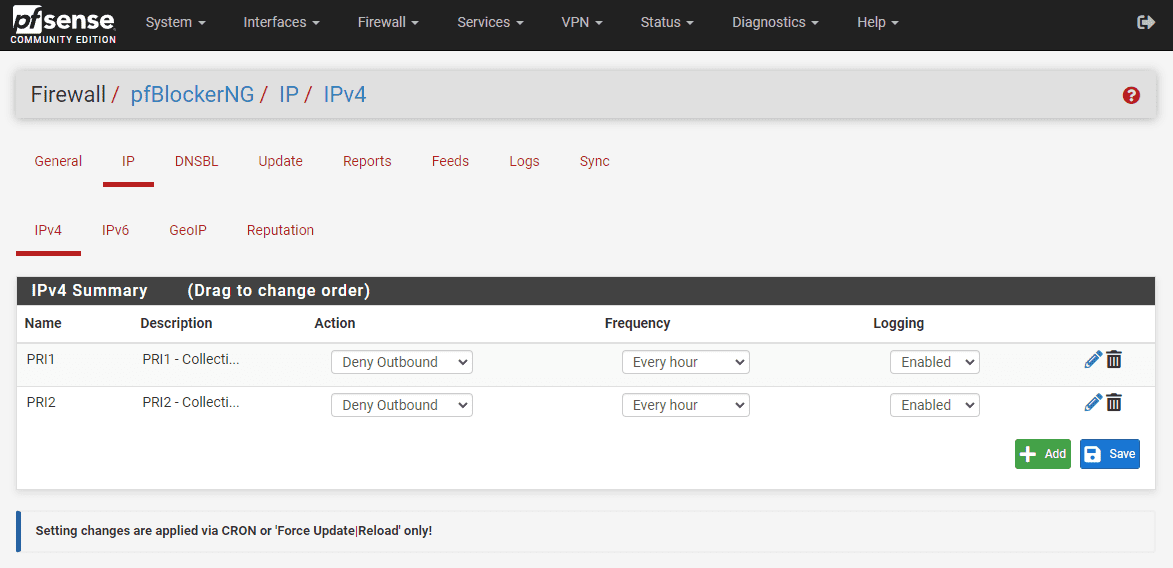Expand the PRI1 Logging dropdown
Image resolution: width=1173 pixels, height=568 pixels.
click(x=935, y=362)
